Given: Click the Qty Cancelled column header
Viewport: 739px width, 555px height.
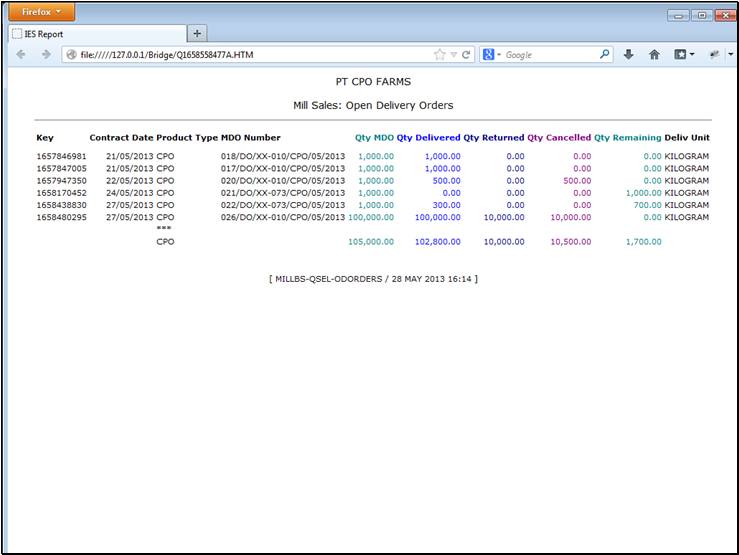Looking at the screenshot, I should pyautogui.click(x=559, y=138).
